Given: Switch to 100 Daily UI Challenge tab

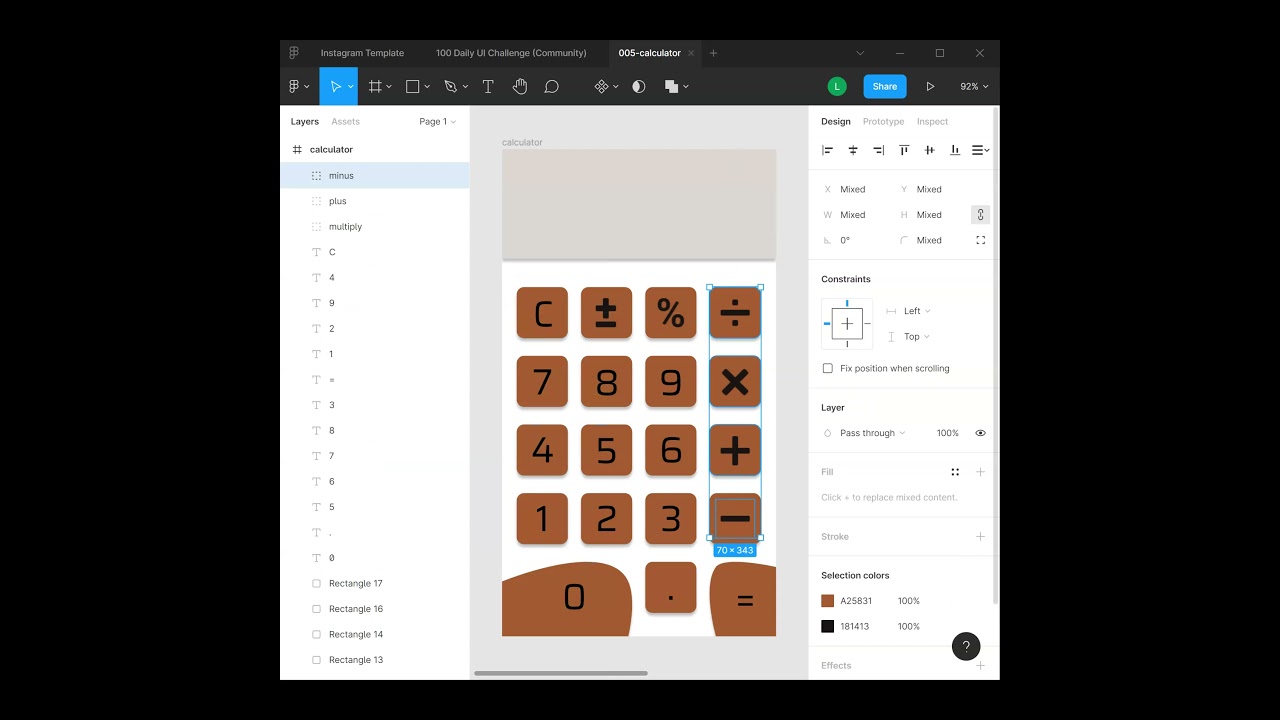Looking at the screenshot, I should point(511,53).
